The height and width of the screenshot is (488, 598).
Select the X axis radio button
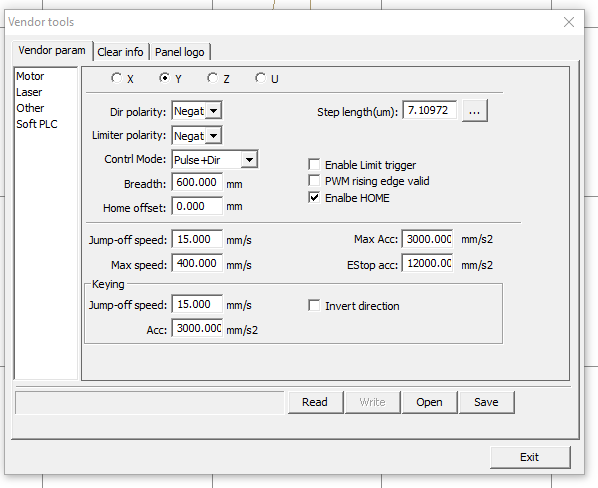click(x=116, y=78)
